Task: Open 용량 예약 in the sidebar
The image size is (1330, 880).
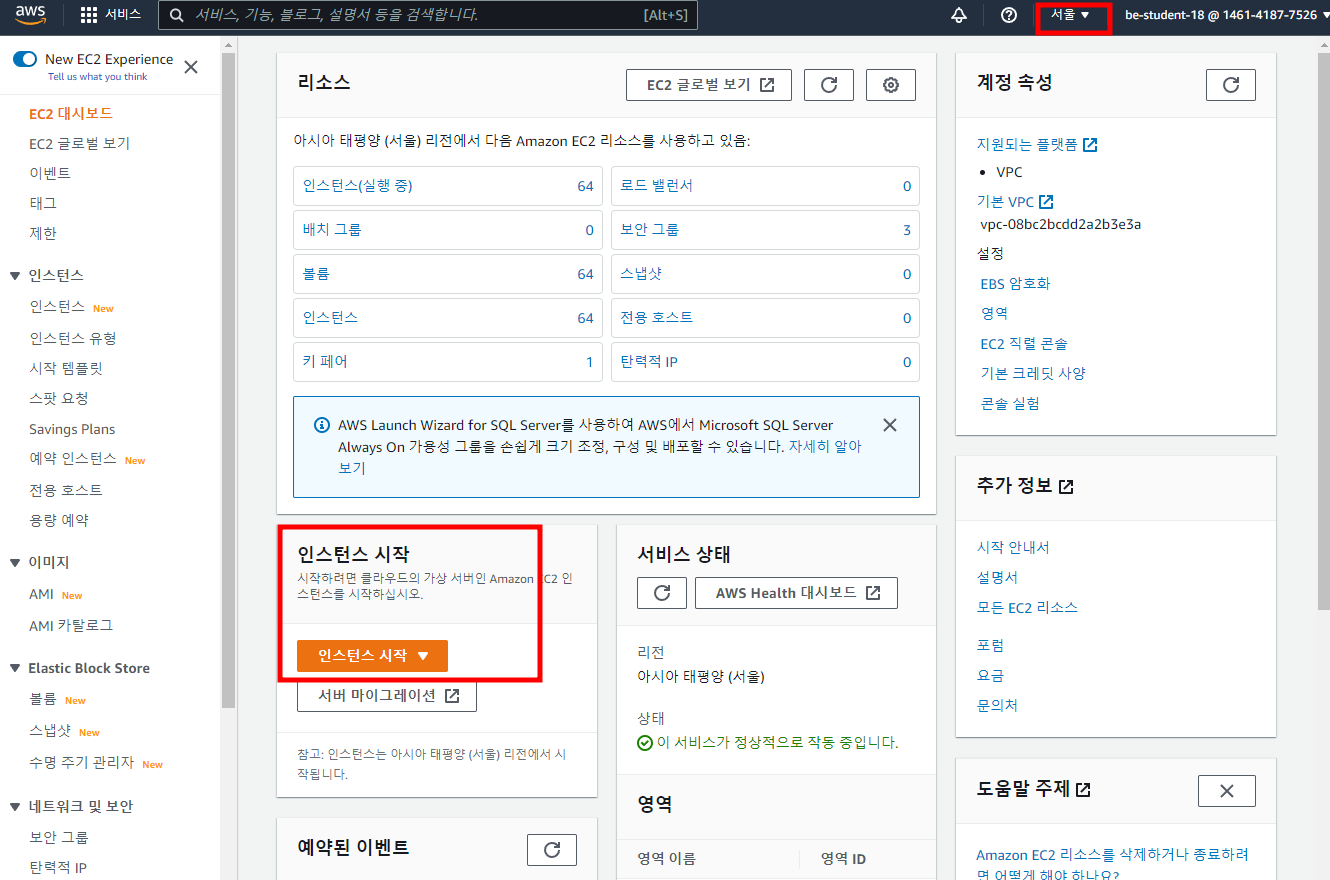Action: [x=59, y=520]
